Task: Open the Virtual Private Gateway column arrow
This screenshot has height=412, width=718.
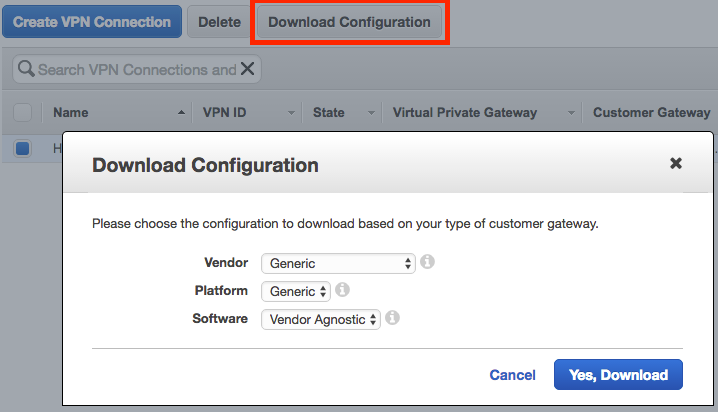Action: [571, 113]
